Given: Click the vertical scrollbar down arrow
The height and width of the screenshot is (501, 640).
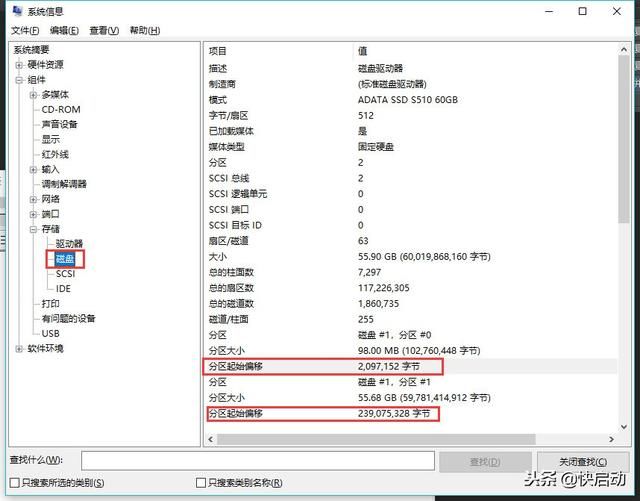Looking at the screenshot, I should pyautogui.click(x=624, y=427).
